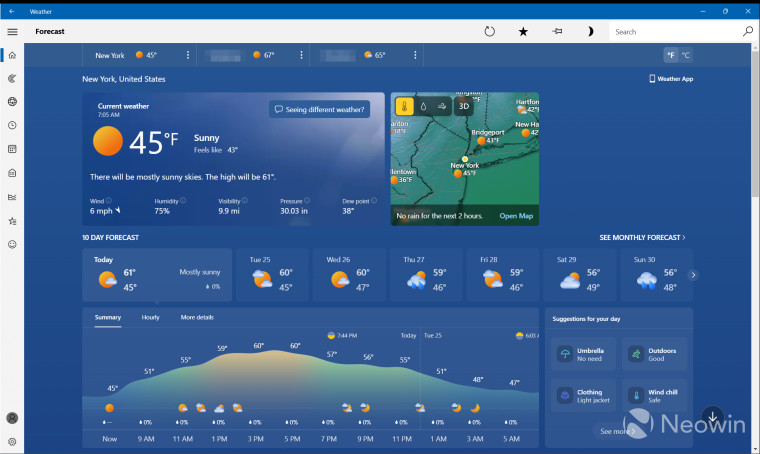This screenshot has width=760, height=454.
Task: Open options menu for 67° location
Action: point(301,55)
